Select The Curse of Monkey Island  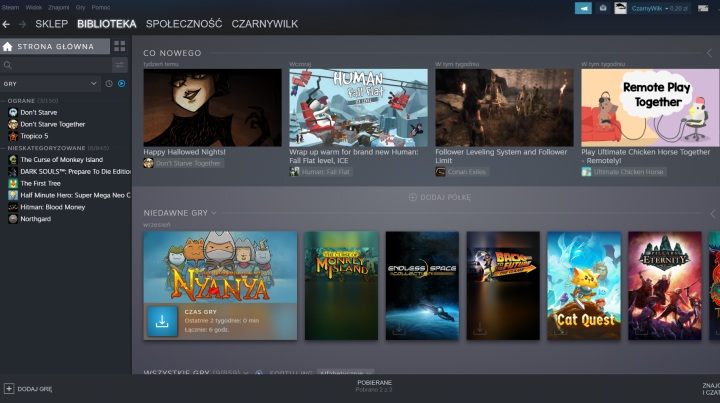(62, 160)
